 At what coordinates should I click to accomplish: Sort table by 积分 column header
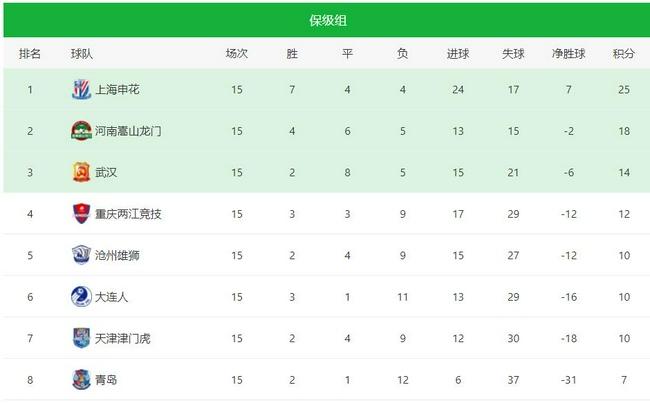[x=624, y=54]
